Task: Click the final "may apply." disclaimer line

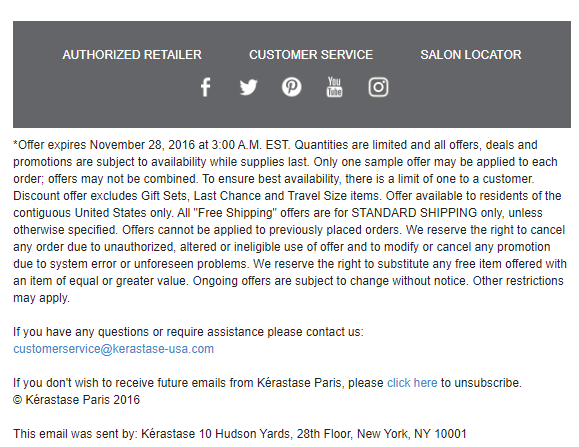Action: [x=41, y=298]
